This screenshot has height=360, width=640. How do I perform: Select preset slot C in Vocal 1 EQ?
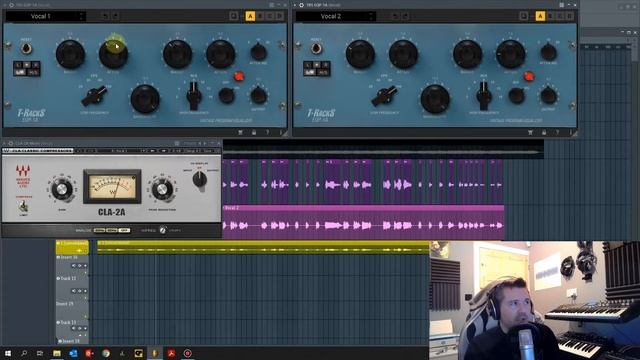tap(270, 16)
